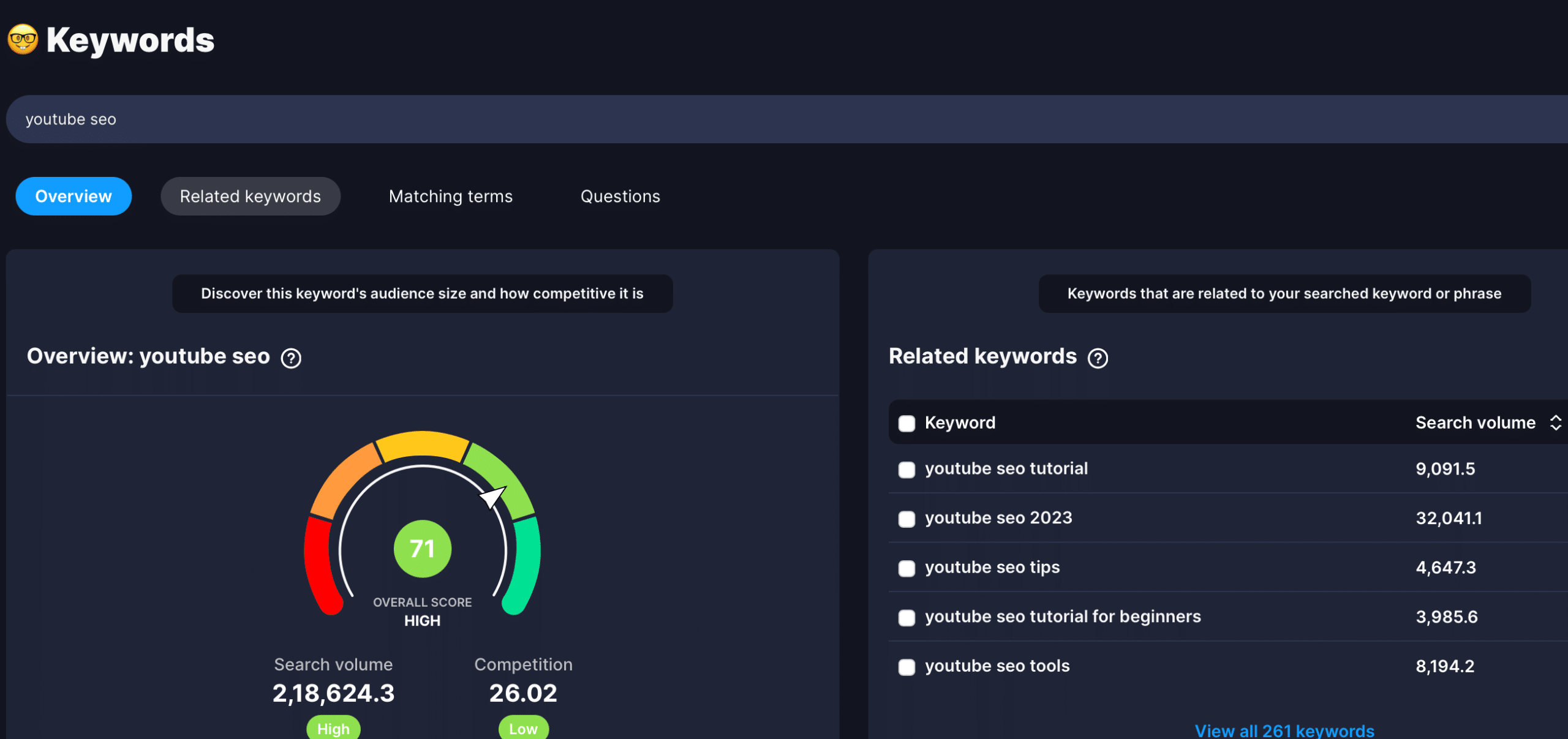Click the 4,647.3 search volume value
Viewport: 1568px width, 739px height.
[1445, 567]
